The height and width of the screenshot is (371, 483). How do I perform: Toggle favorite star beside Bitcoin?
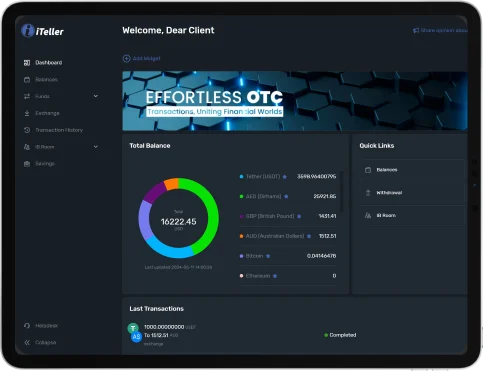(x=268, y=256)
